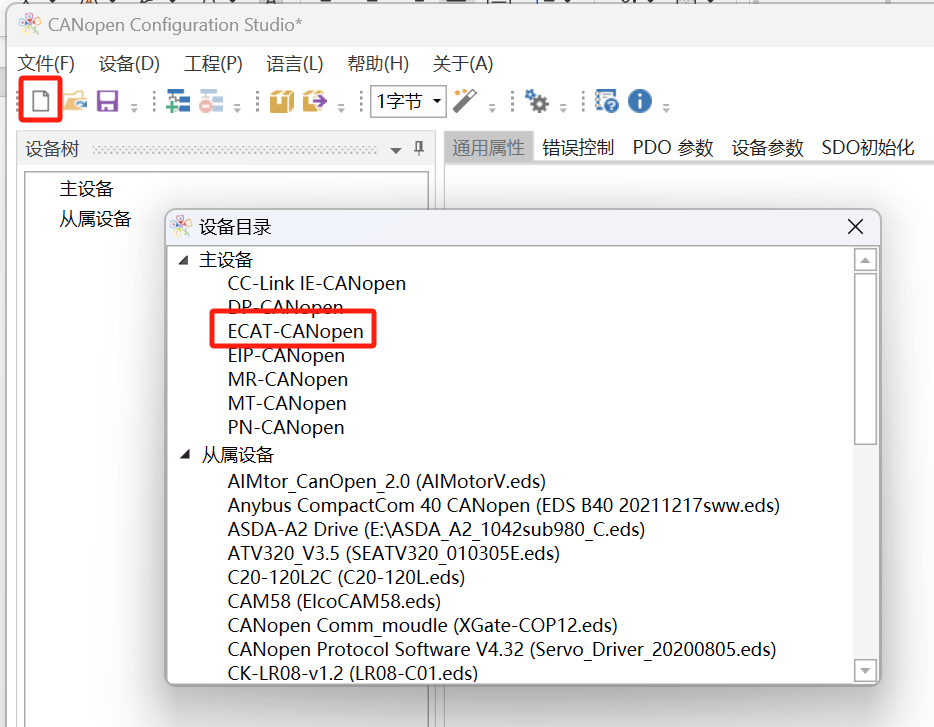934x727 pixels.
Task: Open toolbar overflow arrow after save icon
Action: 134,108
